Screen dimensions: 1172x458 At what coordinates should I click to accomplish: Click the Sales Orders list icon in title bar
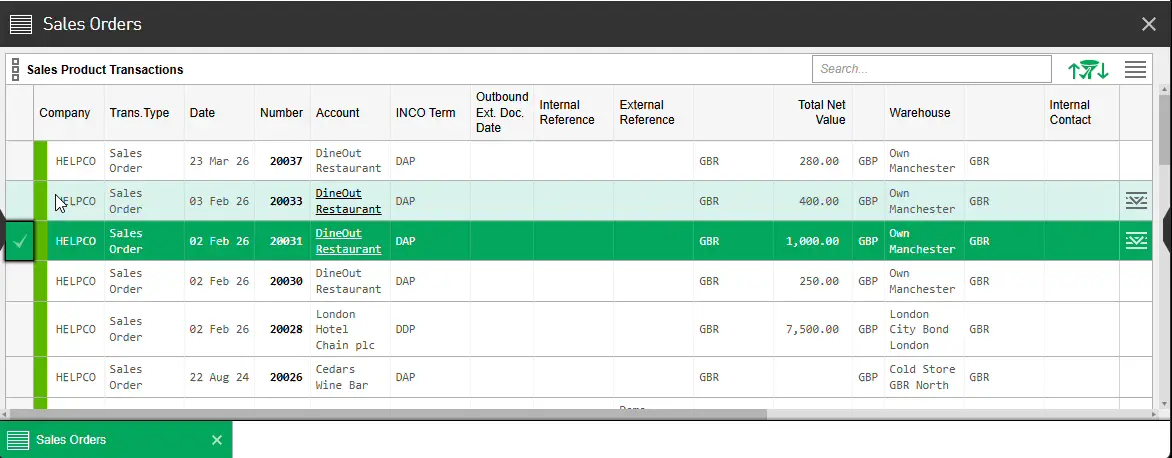tap(20, 24)
